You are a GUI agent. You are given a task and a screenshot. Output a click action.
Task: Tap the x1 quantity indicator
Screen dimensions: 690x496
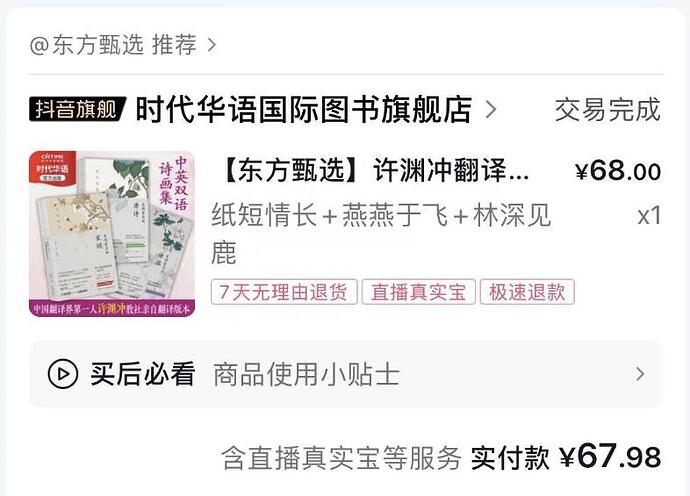649,216
